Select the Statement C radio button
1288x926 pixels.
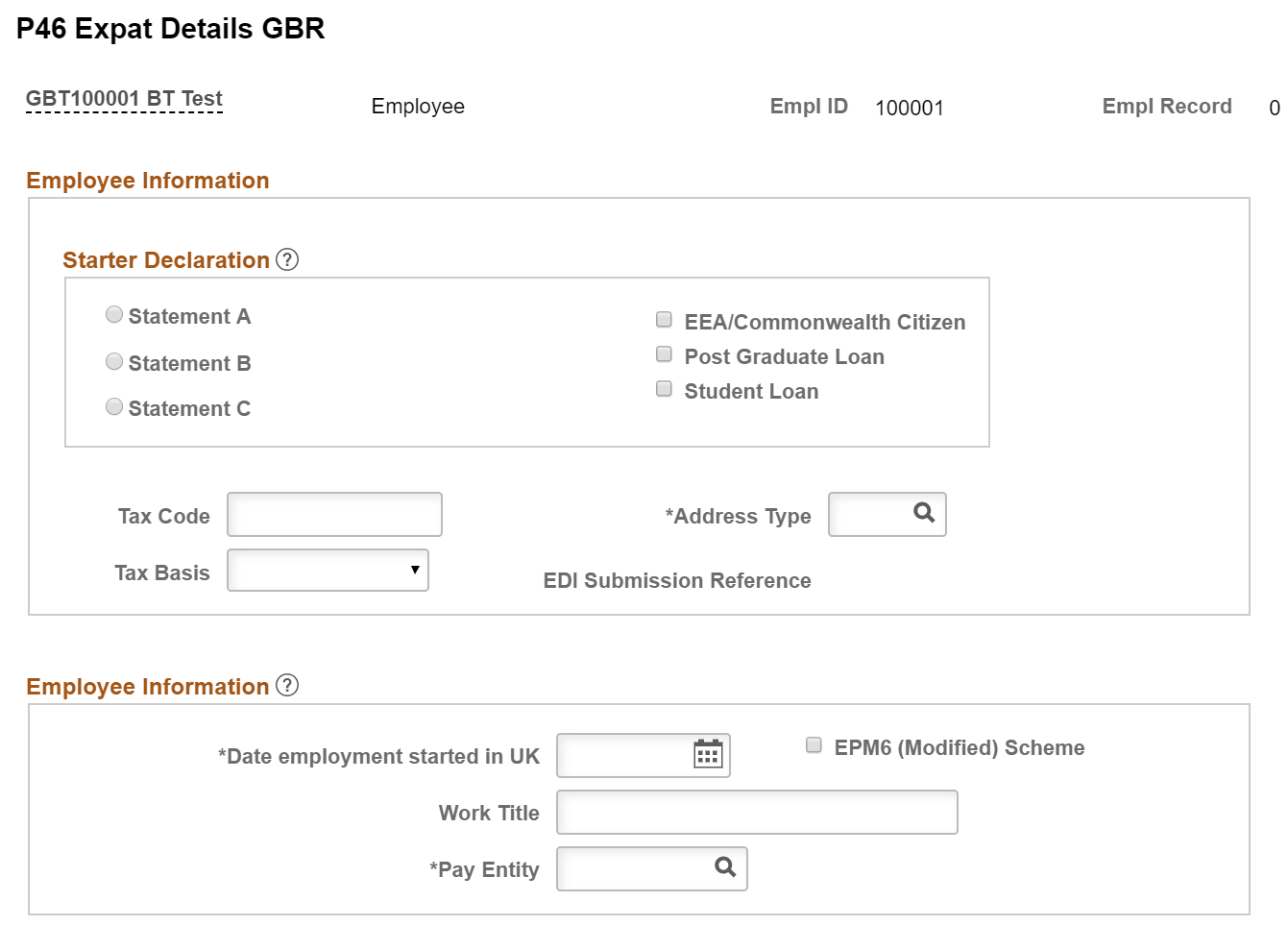114,406
